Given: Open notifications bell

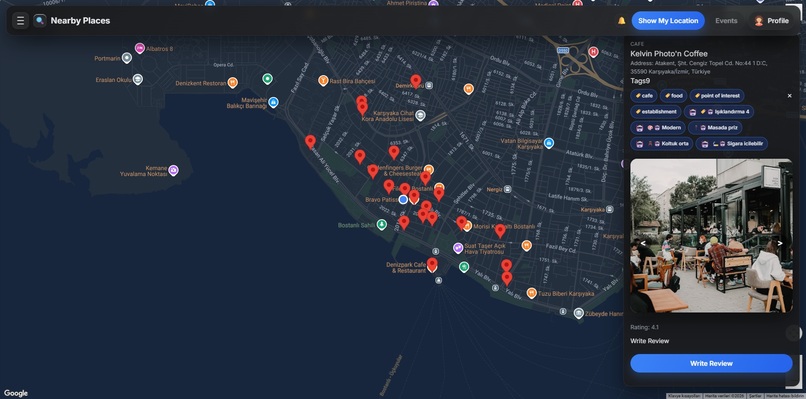Looking at the screenshot, I should [x=621, y=21].
